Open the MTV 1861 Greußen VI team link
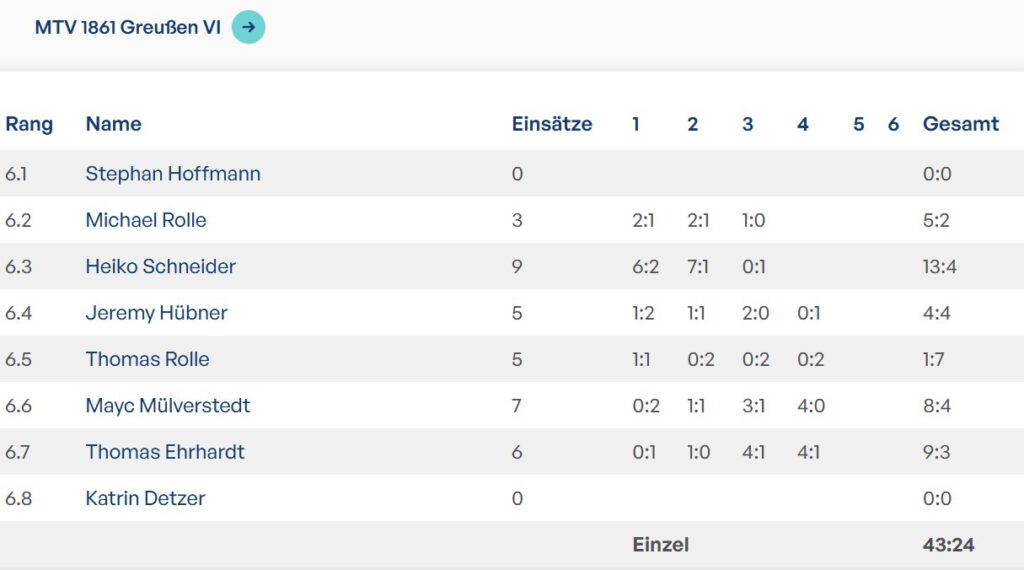Image resolution: width=1024 pixels, height=570 pixels. pos(127,27)
